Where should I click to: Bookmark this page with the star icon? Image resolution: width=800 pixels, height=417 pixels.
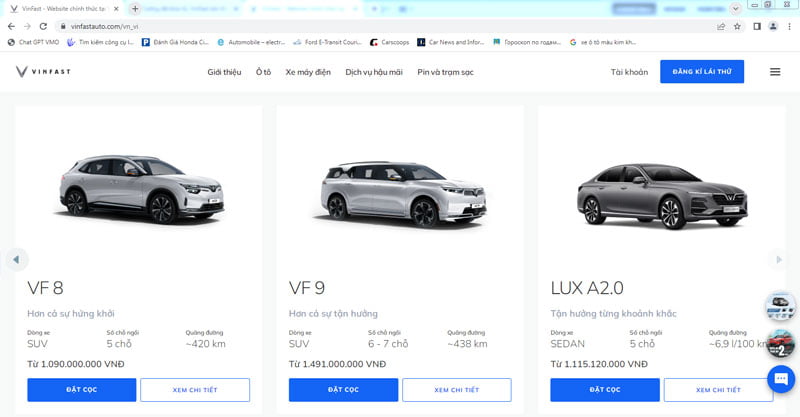[x=737, y=26]
